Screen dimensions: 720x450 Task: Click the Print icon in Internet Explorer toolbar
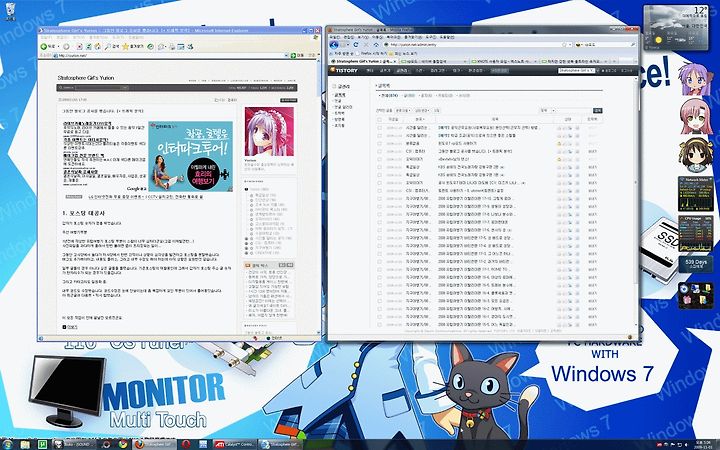[x=172, y=46]
